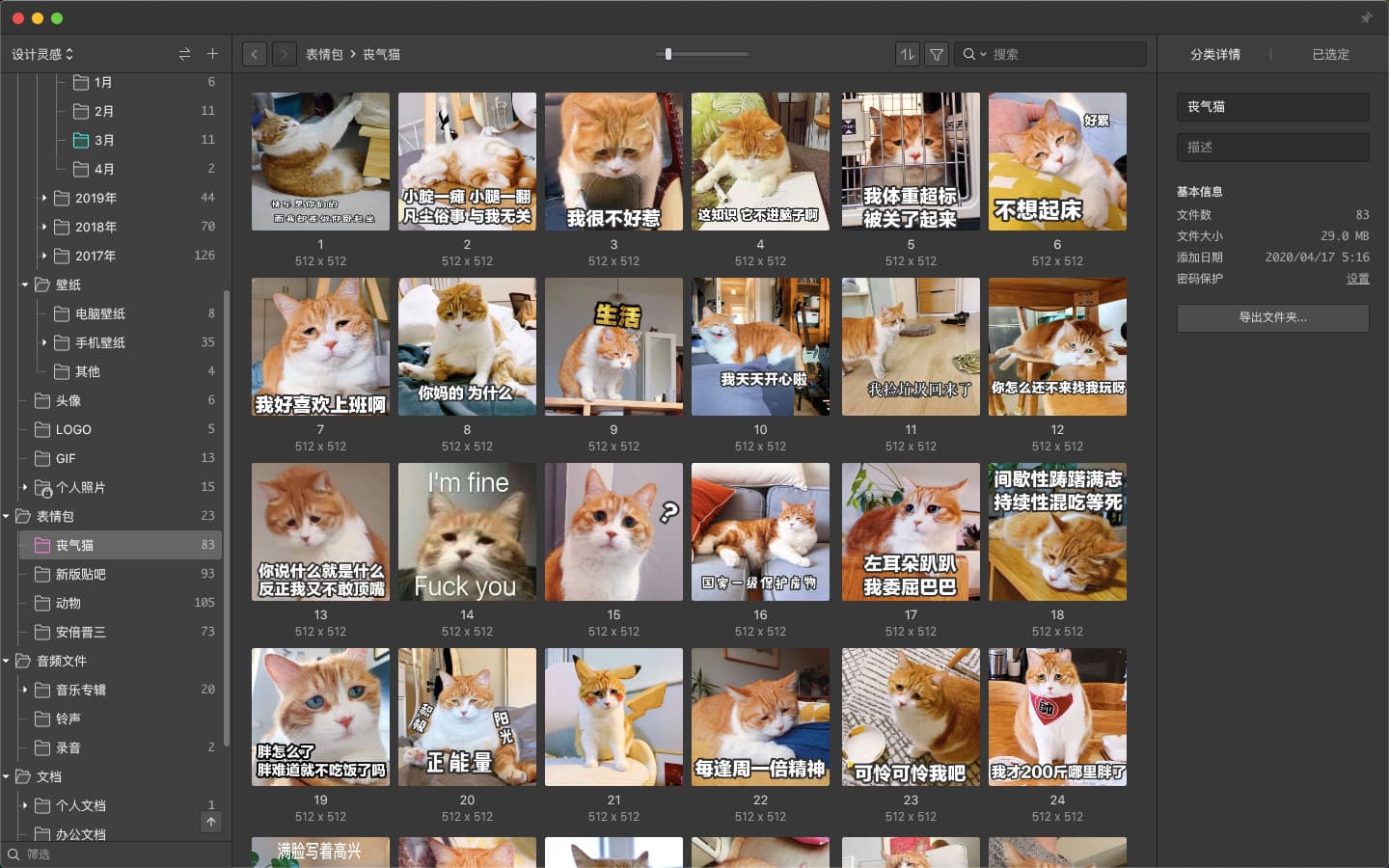Click the switch library arrows icon
1389x868 pixels.
click(x=184, y=54)
